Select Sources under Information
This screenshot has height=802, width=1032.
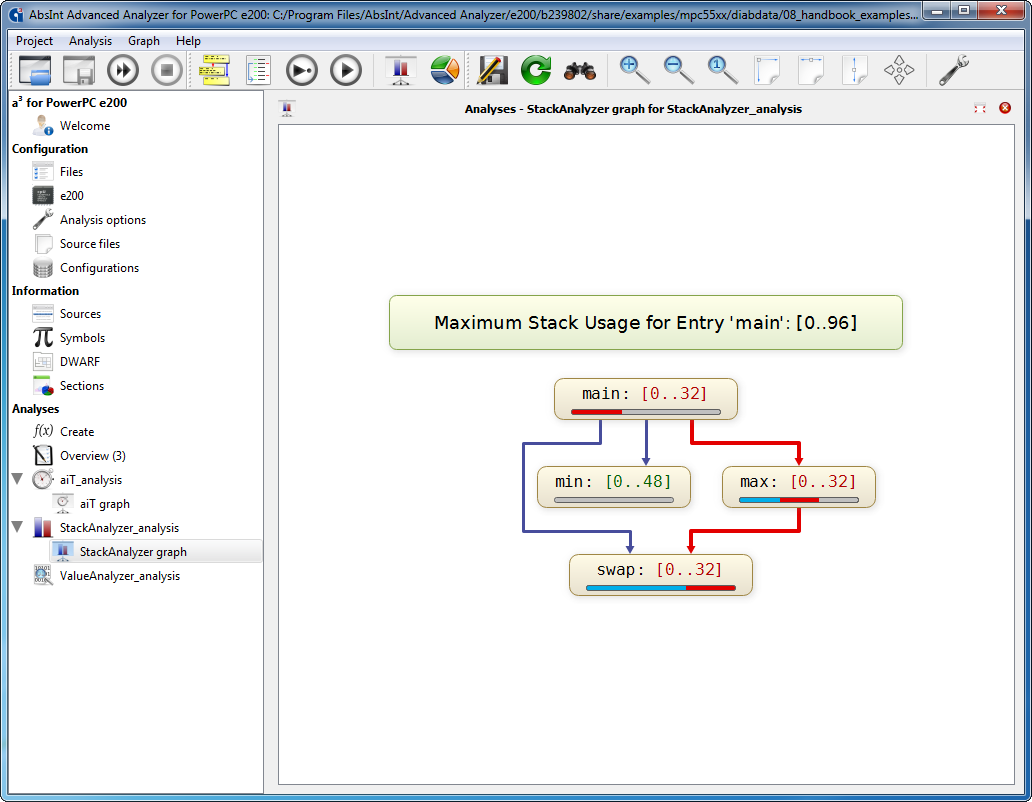click(80, 314)
